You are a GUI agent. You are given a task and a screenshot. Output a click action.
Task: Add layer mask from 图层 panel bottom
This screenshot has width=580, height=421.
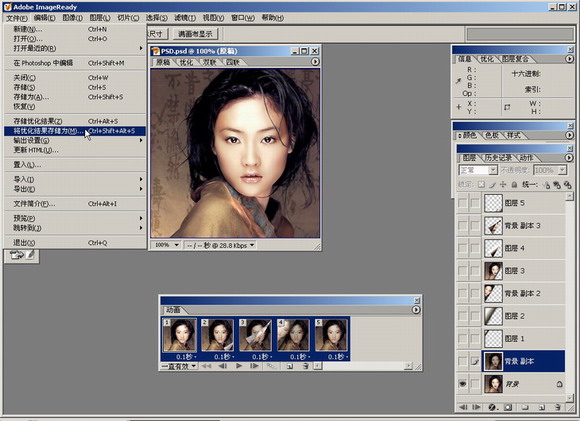[508, 407]
